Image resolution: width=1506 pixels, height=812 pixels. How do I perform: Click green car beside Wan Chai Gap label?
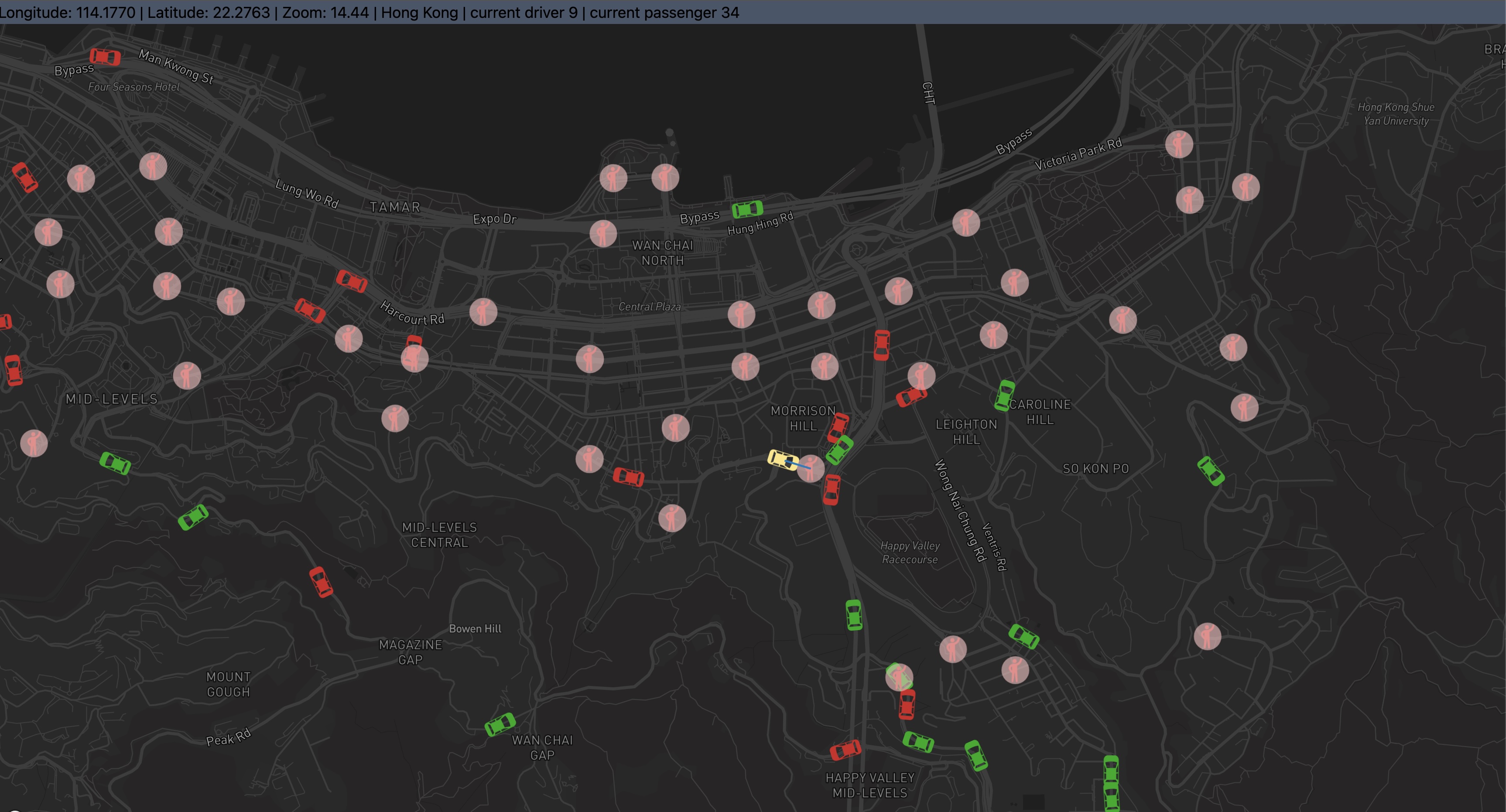pyautogui.click(x=500, y=724)
